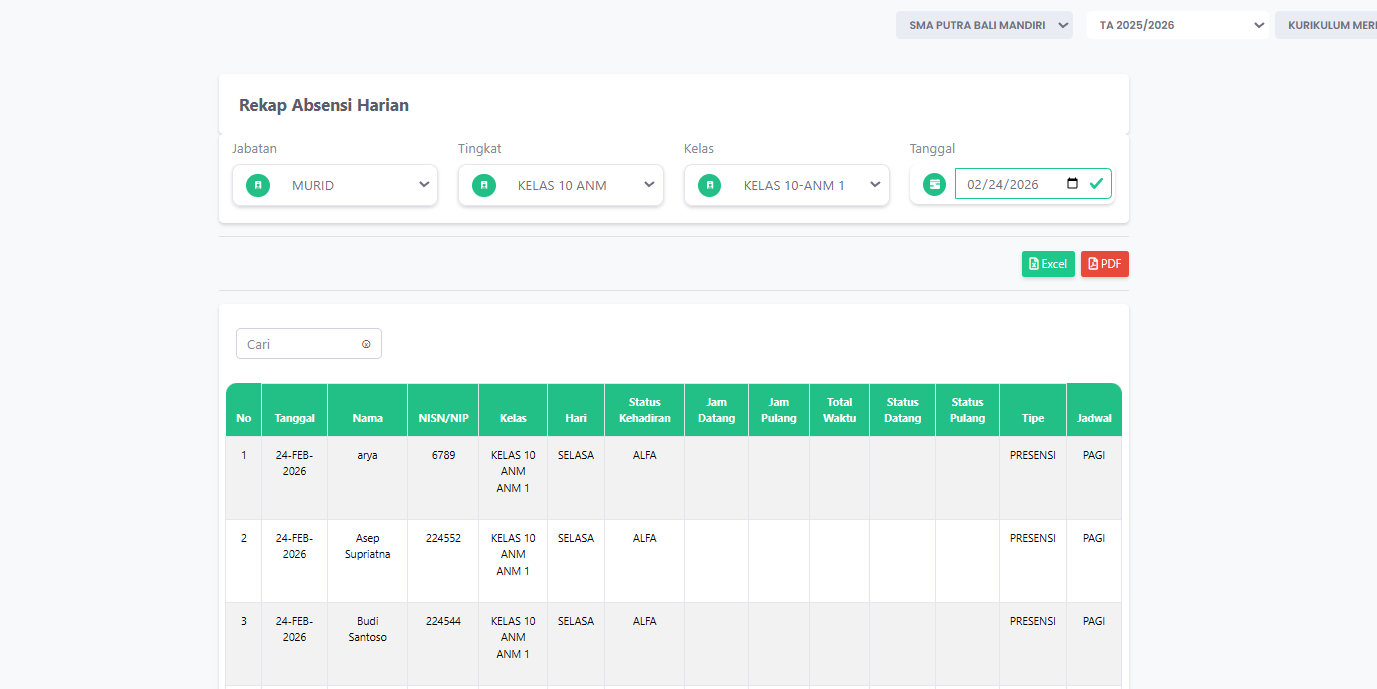Screen dimensions: 1377x689
Task: Open the SMA PUTRA BALI MANDIRI school selector
Action: (984, 24)
